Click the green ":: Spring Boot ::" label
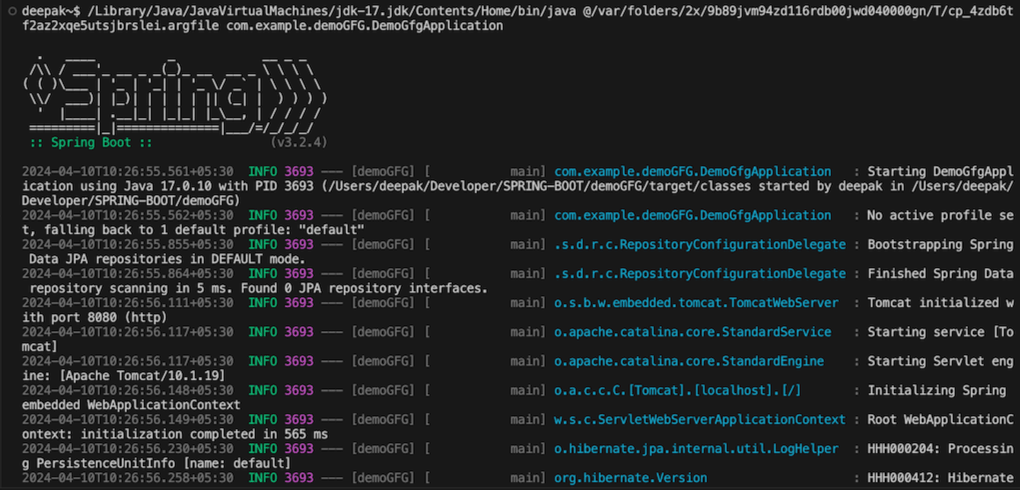Viewport: 1020px width, 490px height. pyautogui.click(x=90, y=143)
